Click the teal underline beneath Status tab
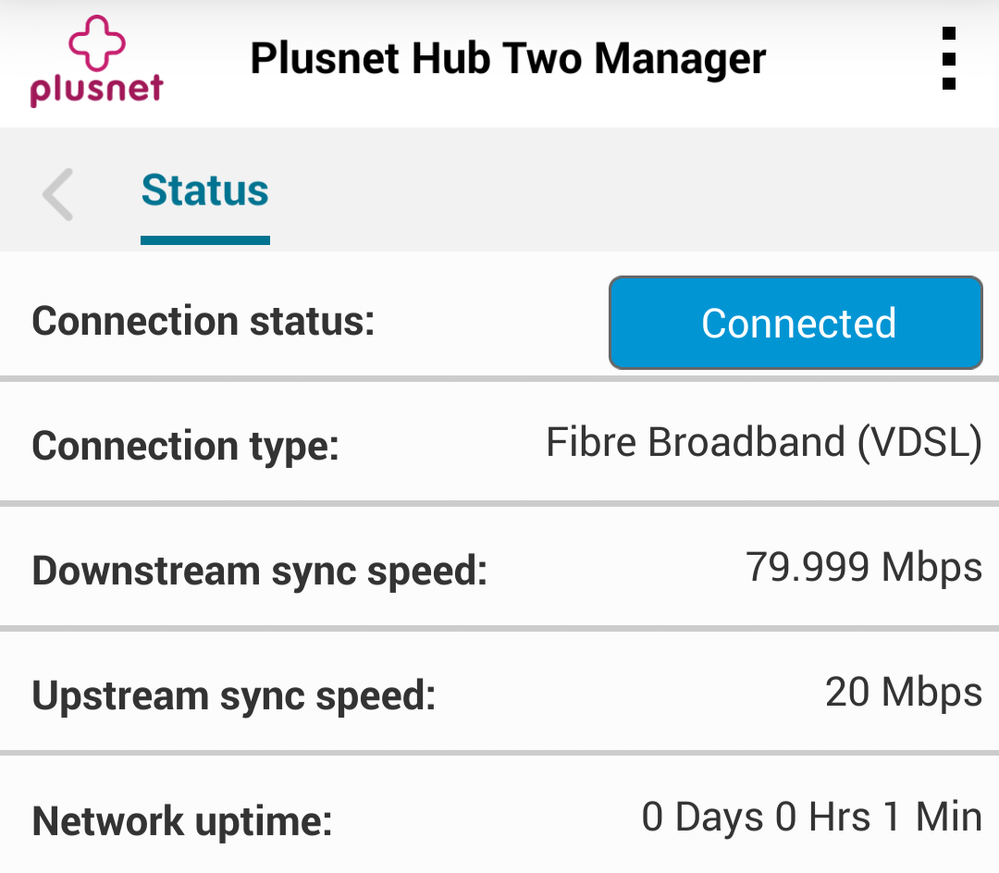999x873 pixels. pyautogui.click(x=205, y=240)
